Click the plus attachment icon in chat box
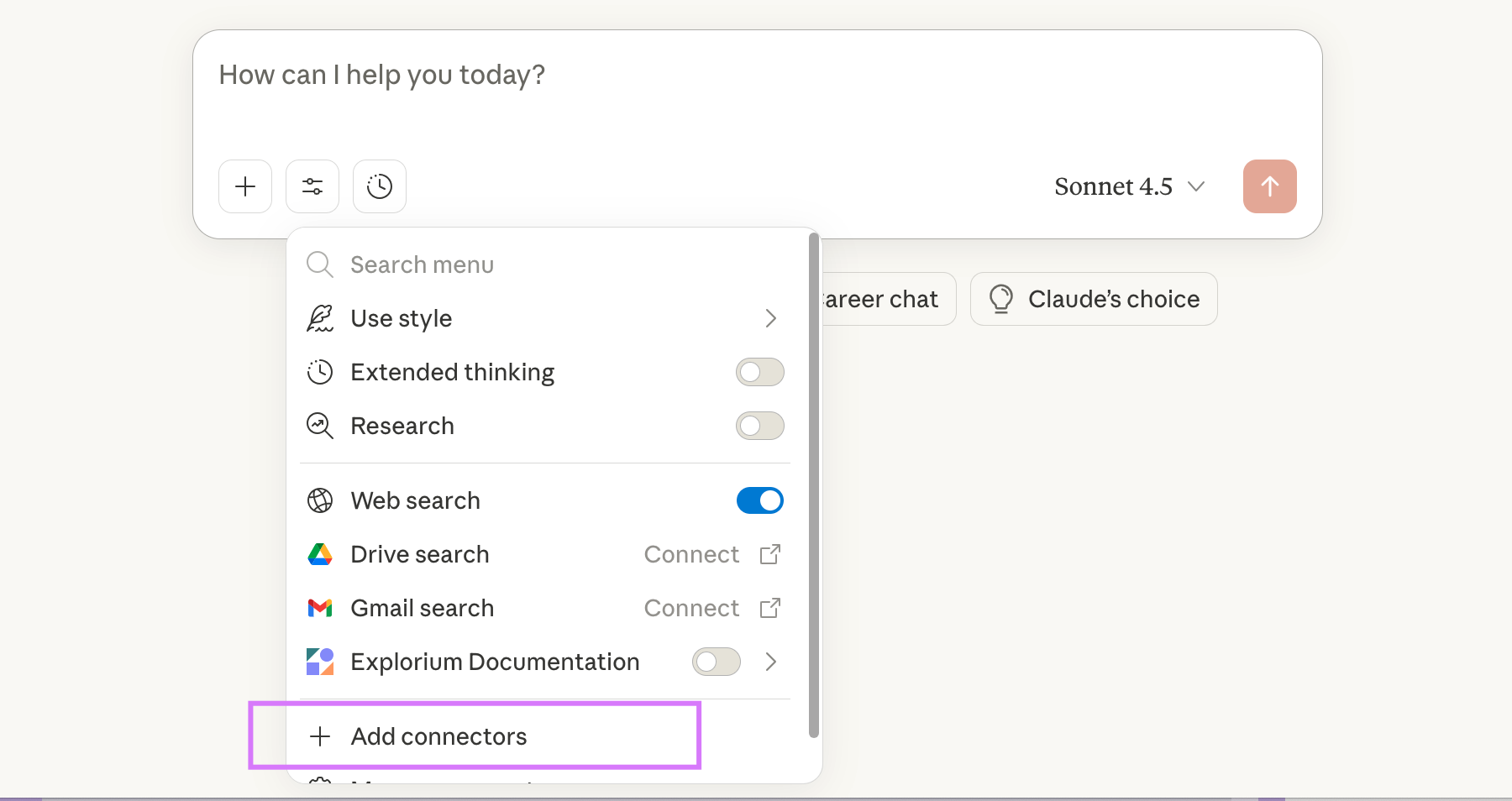The width and height of the screenshot is (1512, 801). (245, 186)
